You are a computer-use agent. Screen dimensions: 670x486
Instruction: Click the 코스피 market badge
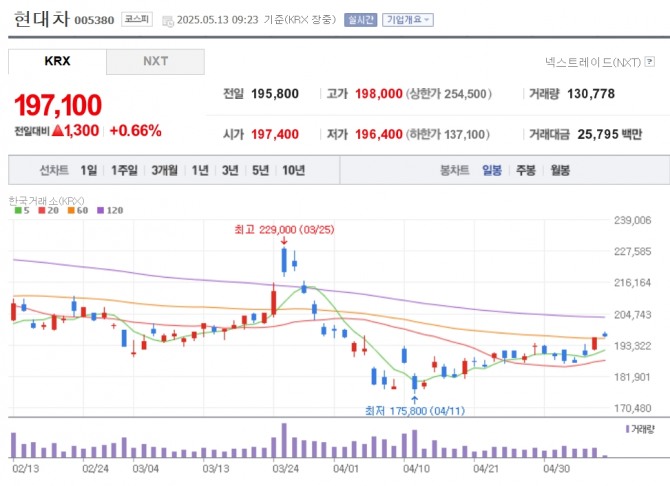pyautogui.click(x=137, y=19)
